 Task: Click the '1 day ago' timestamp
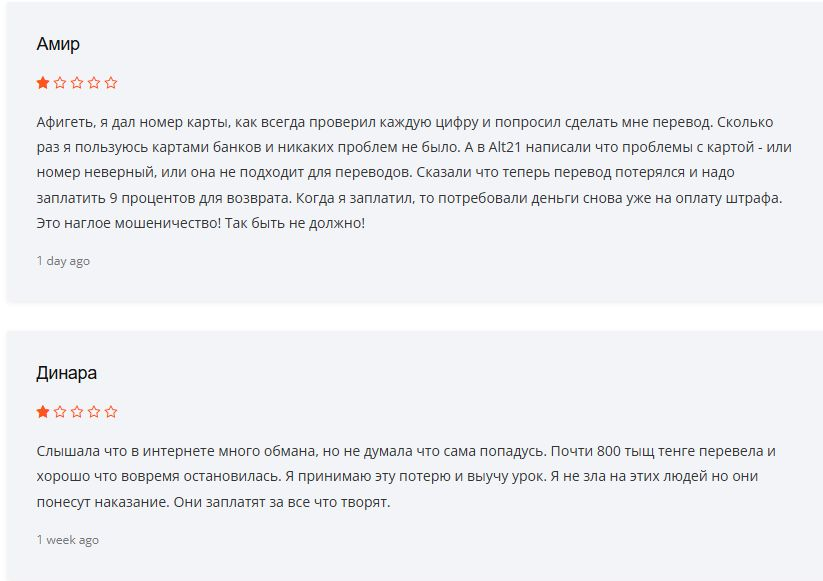pos(63,261)
